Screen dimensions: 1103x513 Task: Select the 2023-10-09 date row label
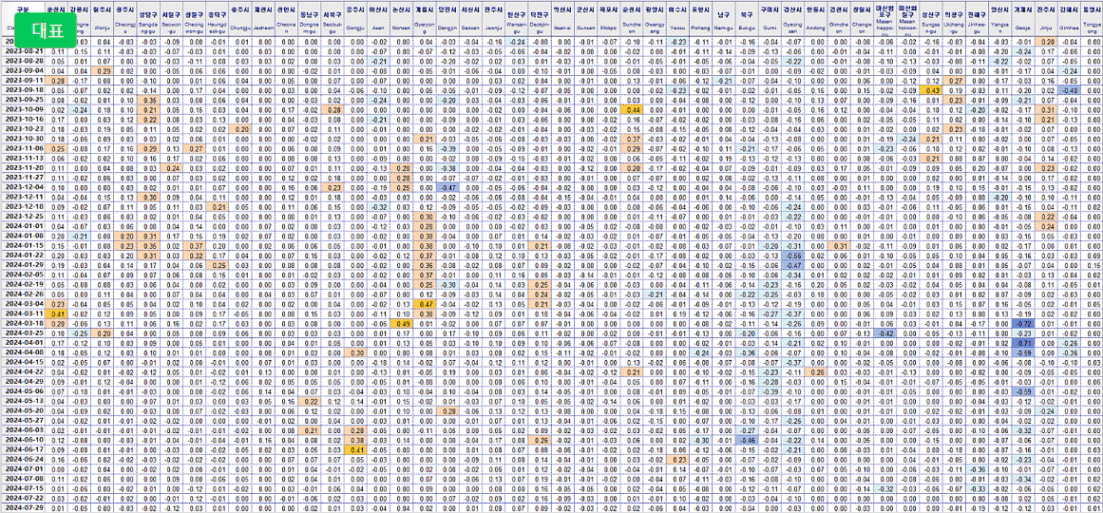[x=24, y=110]
